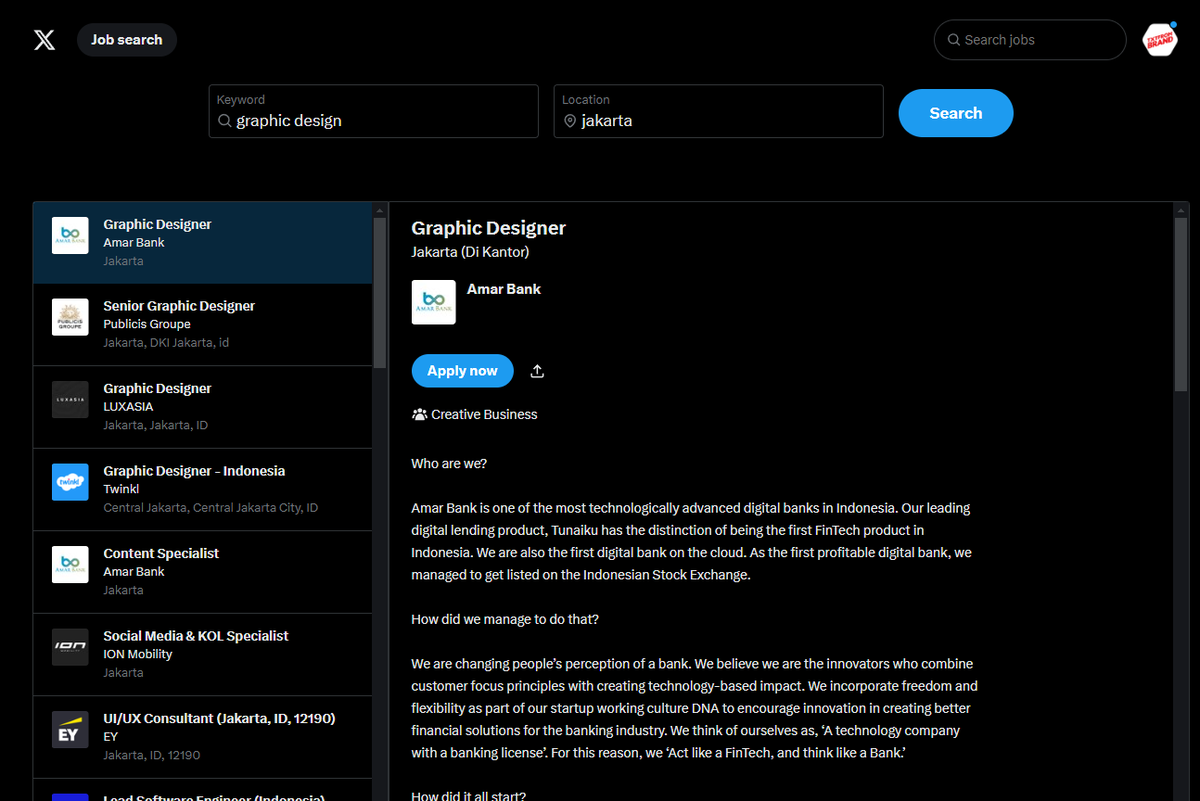Click 'Who are we?' text
1200x801 pixels.
click(449, 463)
